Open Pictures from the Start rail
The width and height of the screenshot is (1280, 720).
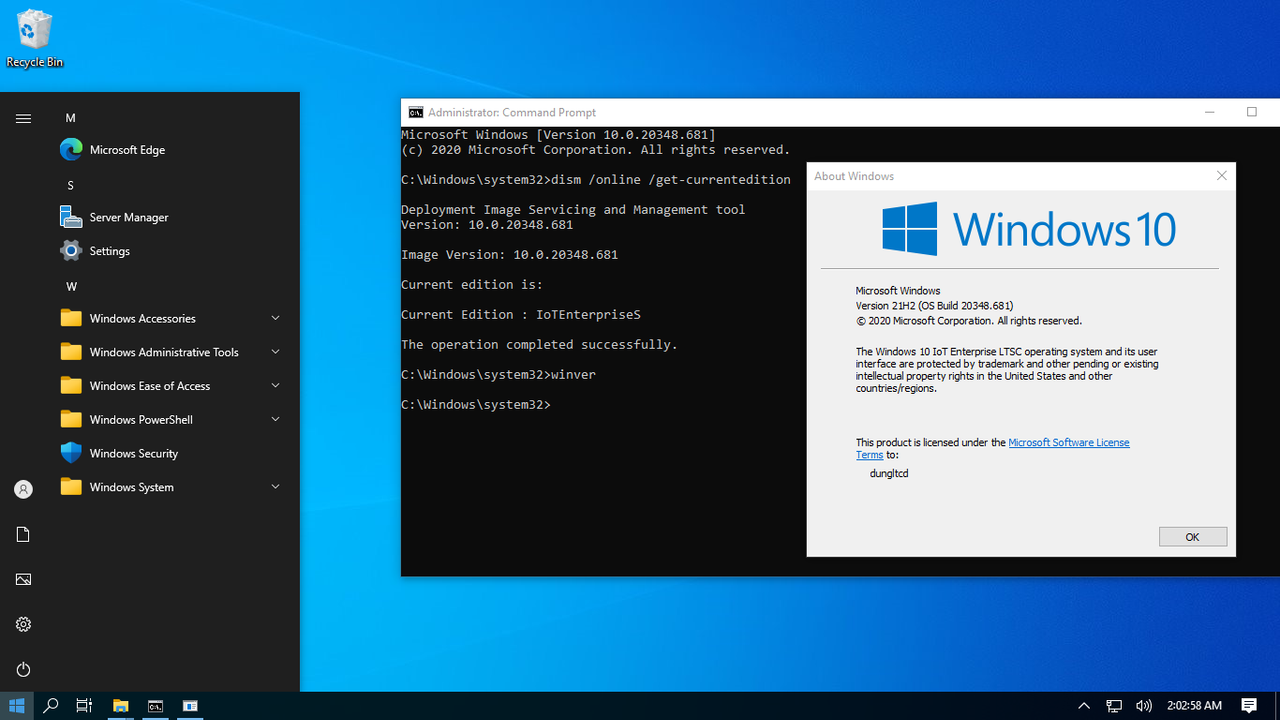[23, 579]
